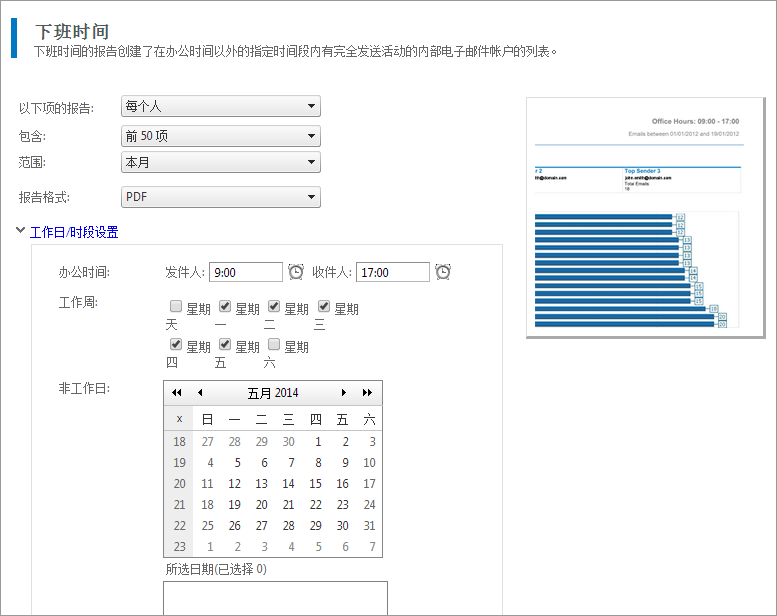Click the 工作日/时段设置 link

pos(74,232)
